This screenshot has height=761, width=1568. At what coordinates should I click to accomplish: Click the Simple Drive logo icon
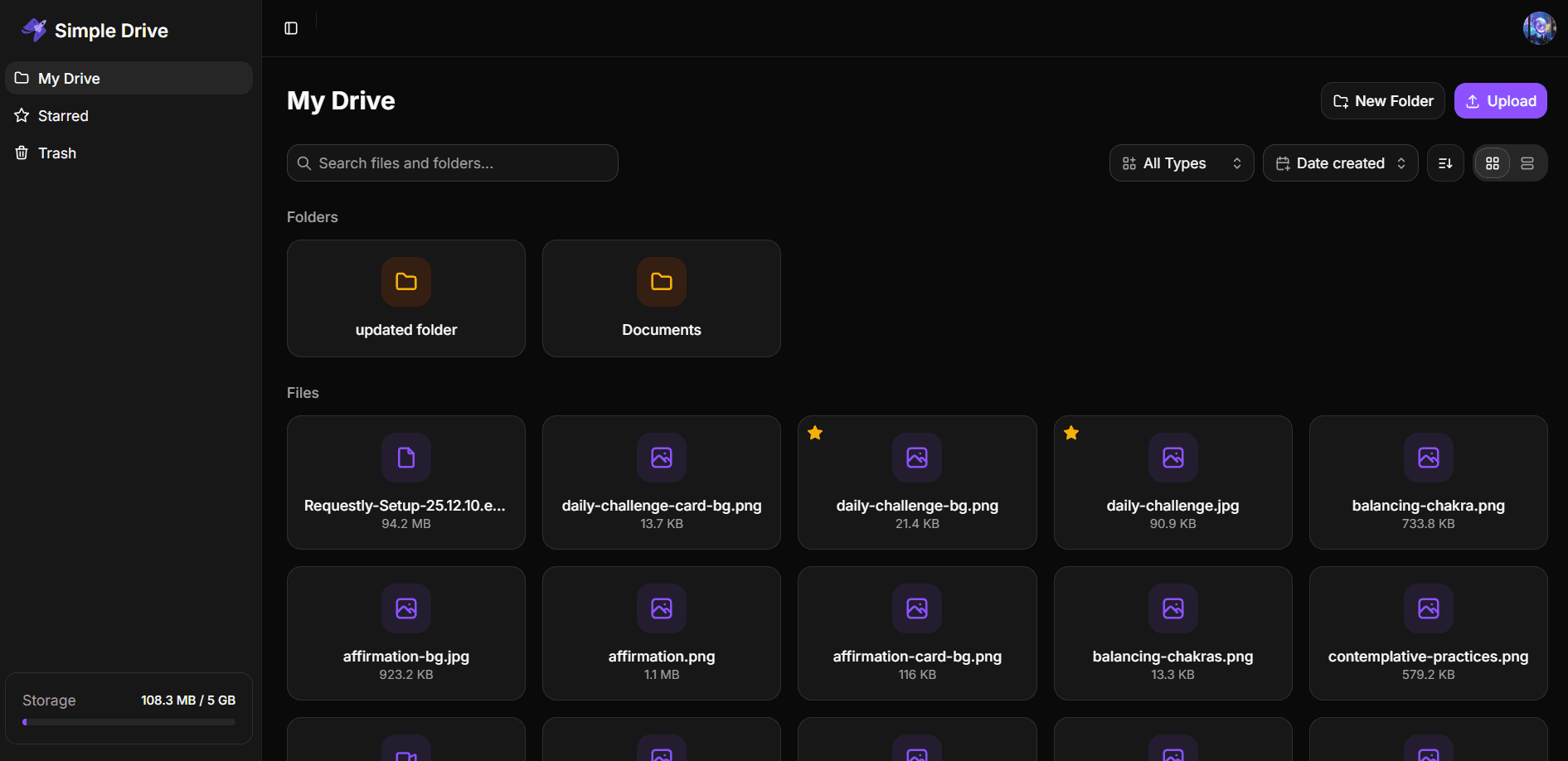(34, 30)
